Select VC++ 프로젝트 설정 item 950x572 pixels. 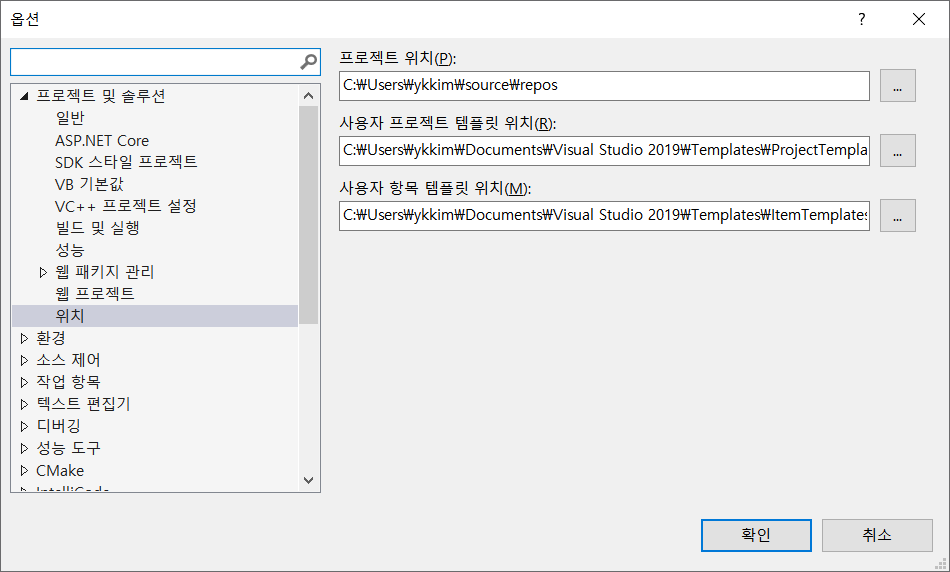125,206
